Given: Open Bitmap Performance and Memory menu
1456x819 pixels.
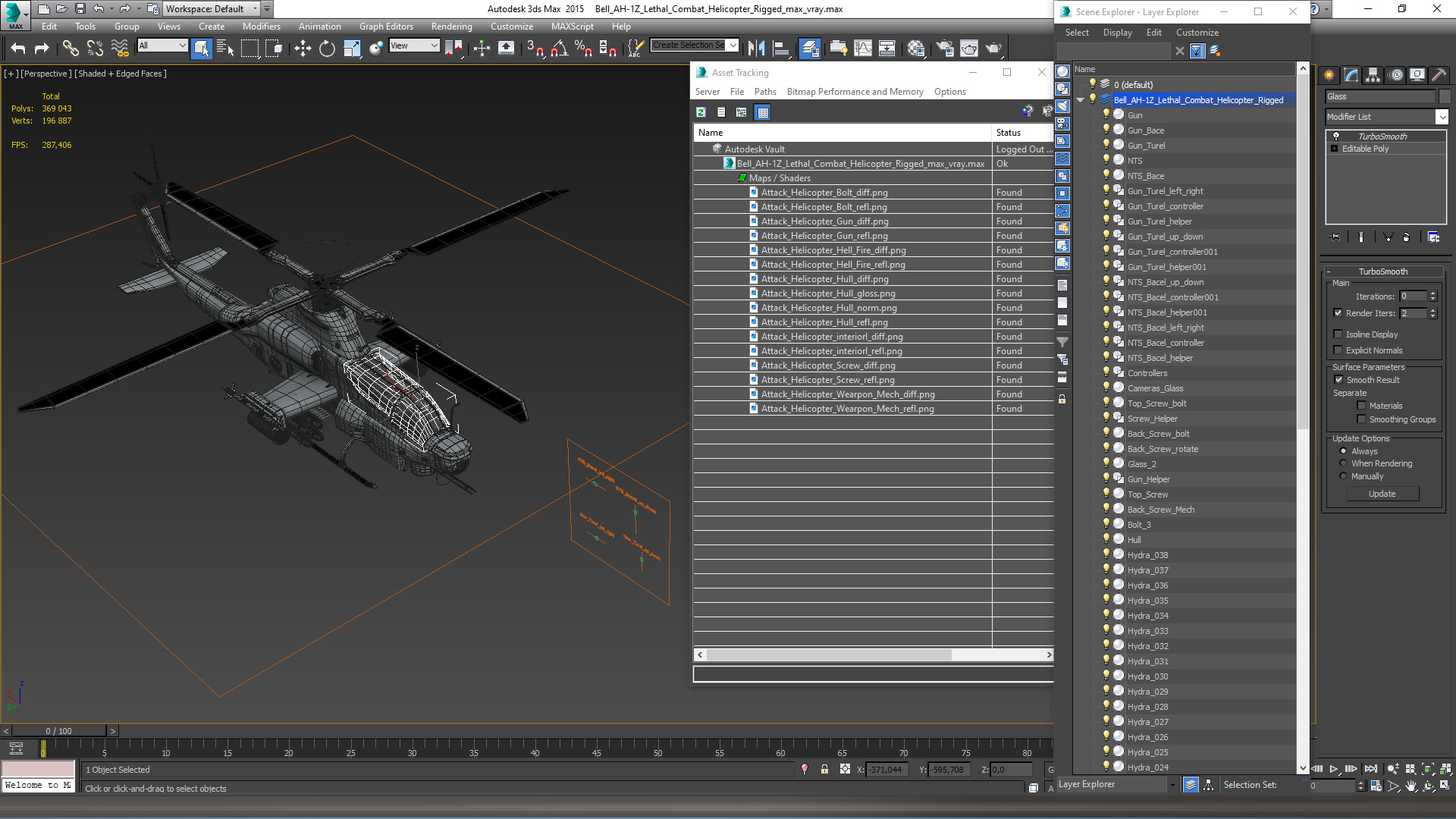Looking at the screenshot, I should (x=855, y=92).
